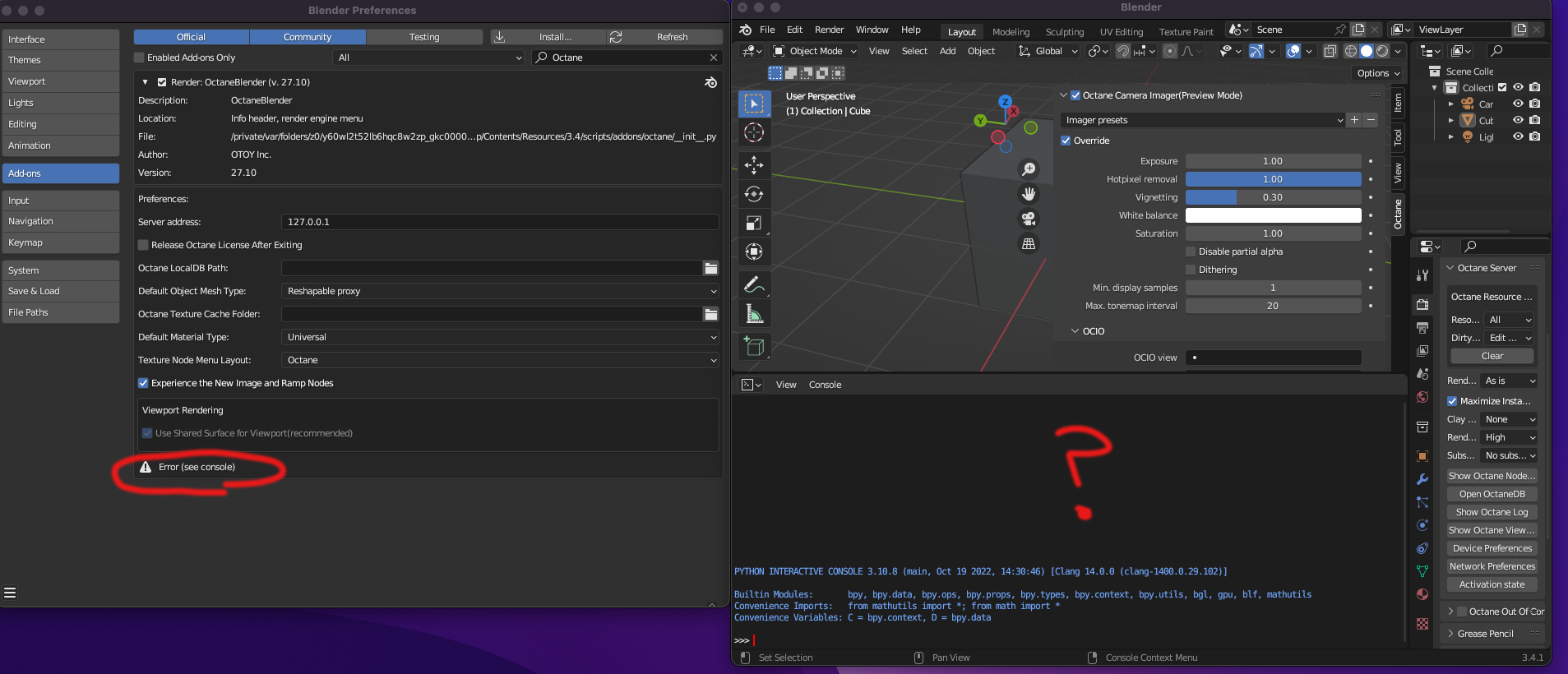This screenshot has width=1568, height=674.
Task: Open the Blender logo menu
Action: tap(745, 30)
